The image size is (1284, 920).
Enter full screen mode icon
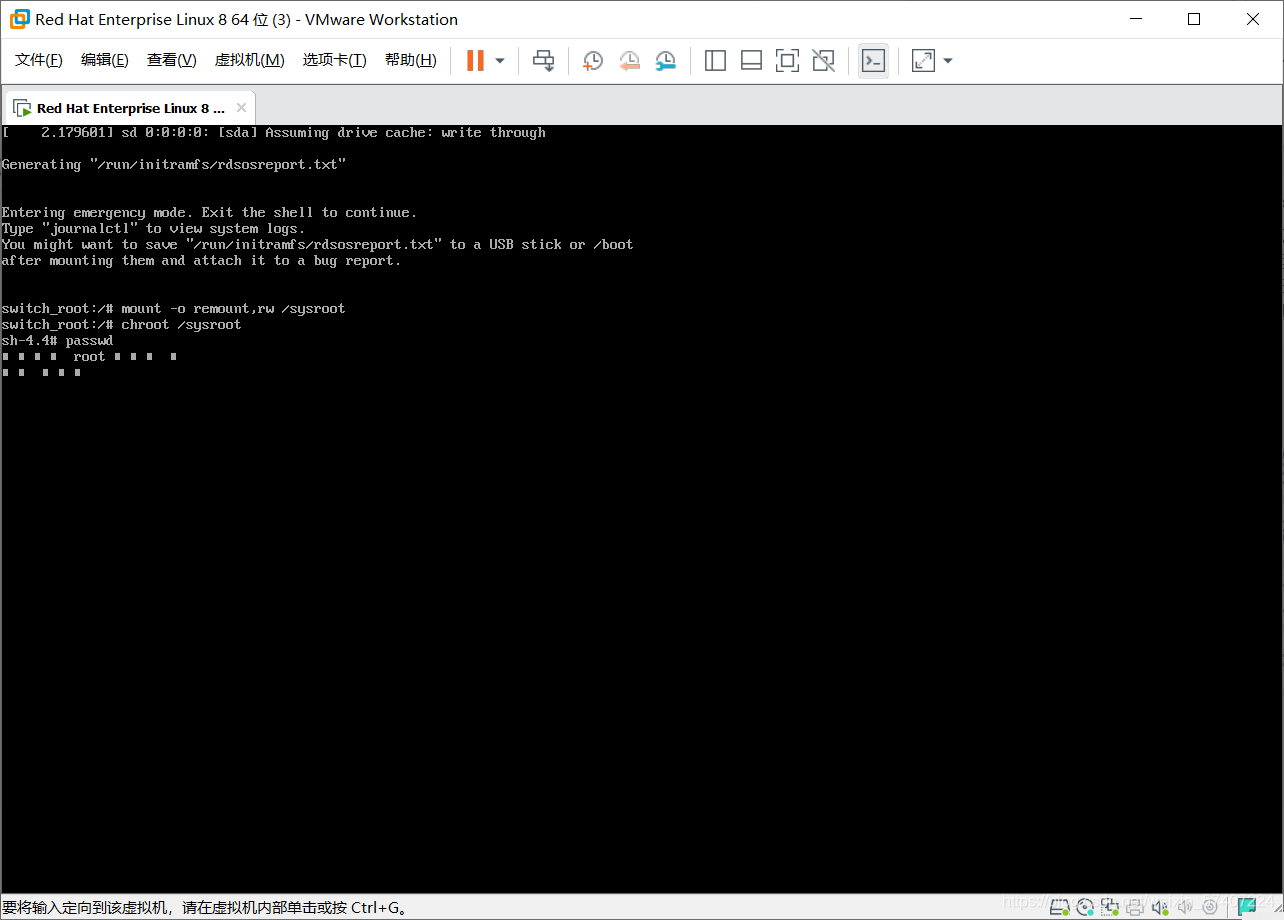787,61
